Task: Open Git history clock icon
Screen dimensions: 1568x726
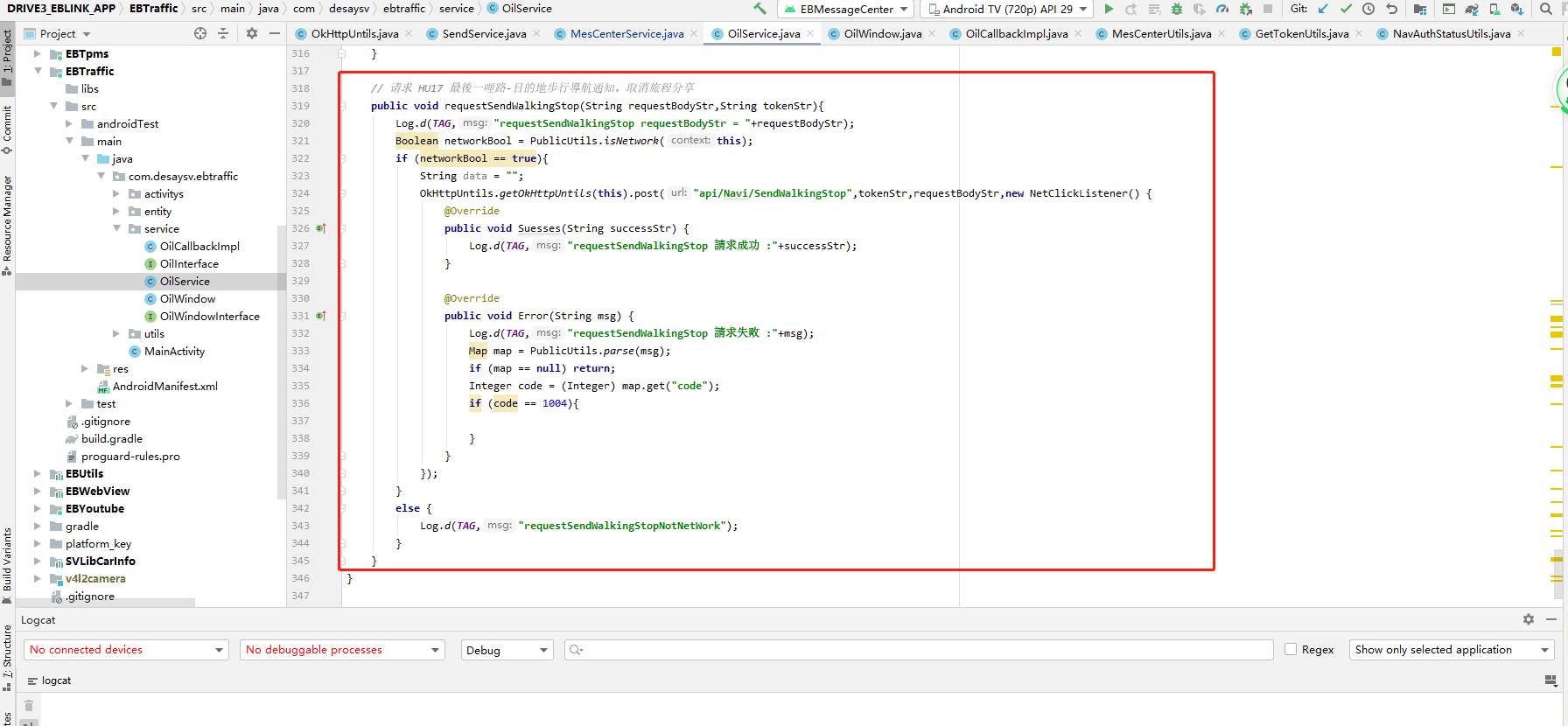Action: pos(1368,9)
